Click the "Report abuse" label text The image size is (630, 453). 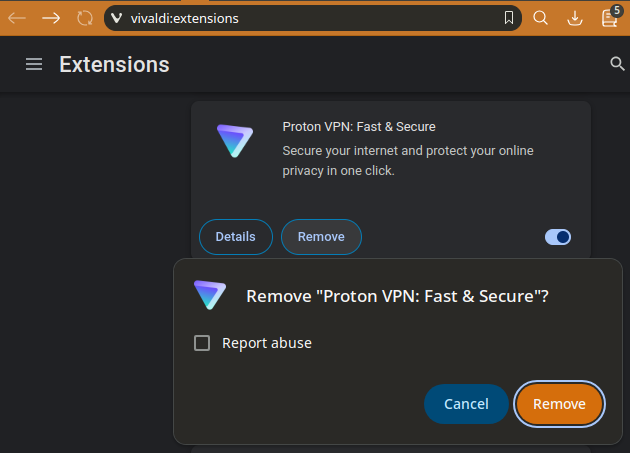(267, 343)
